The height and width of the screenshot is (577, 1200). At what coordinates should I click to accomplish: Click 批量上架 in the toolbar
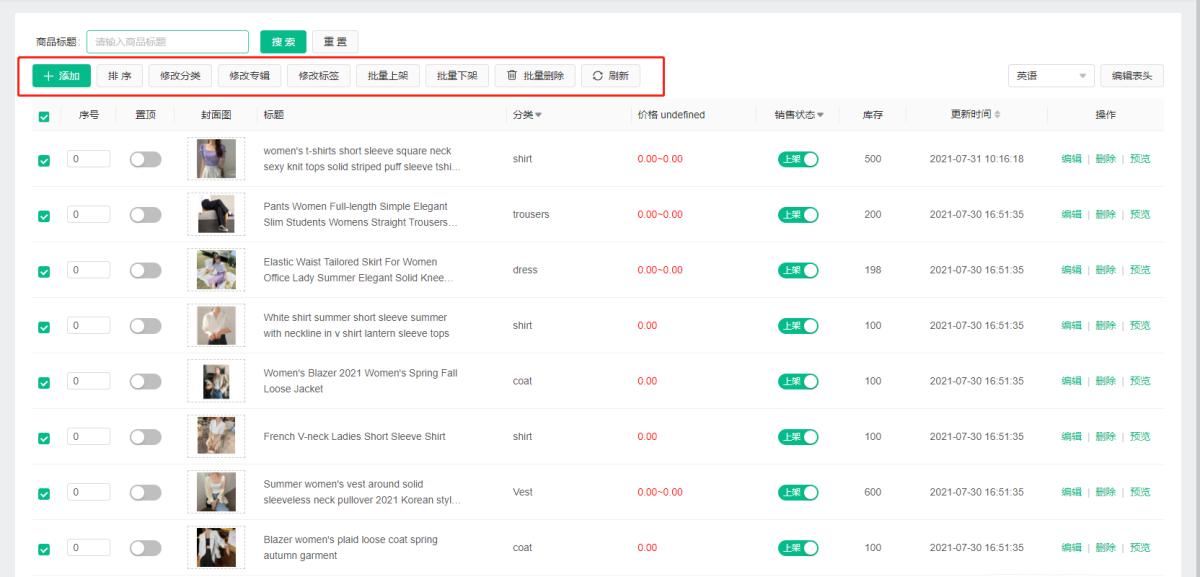pos(388,76)
